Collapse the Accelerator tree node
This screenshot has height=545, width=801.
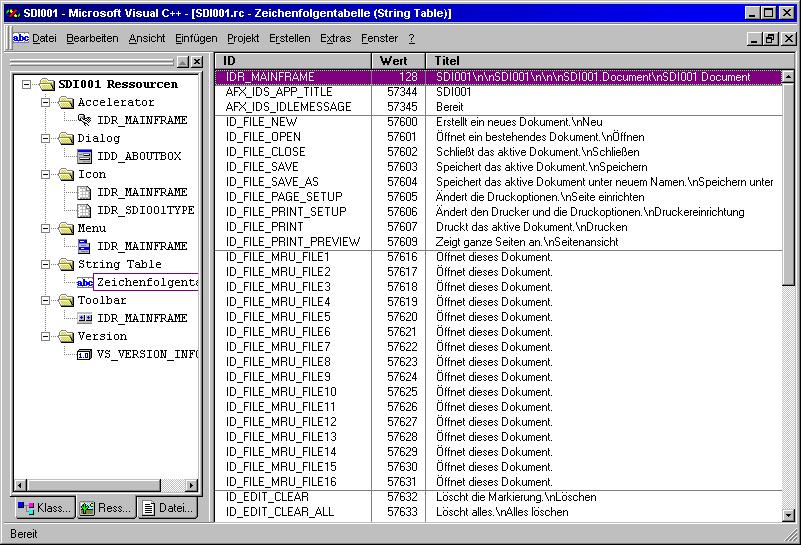[x=45, y=103]
